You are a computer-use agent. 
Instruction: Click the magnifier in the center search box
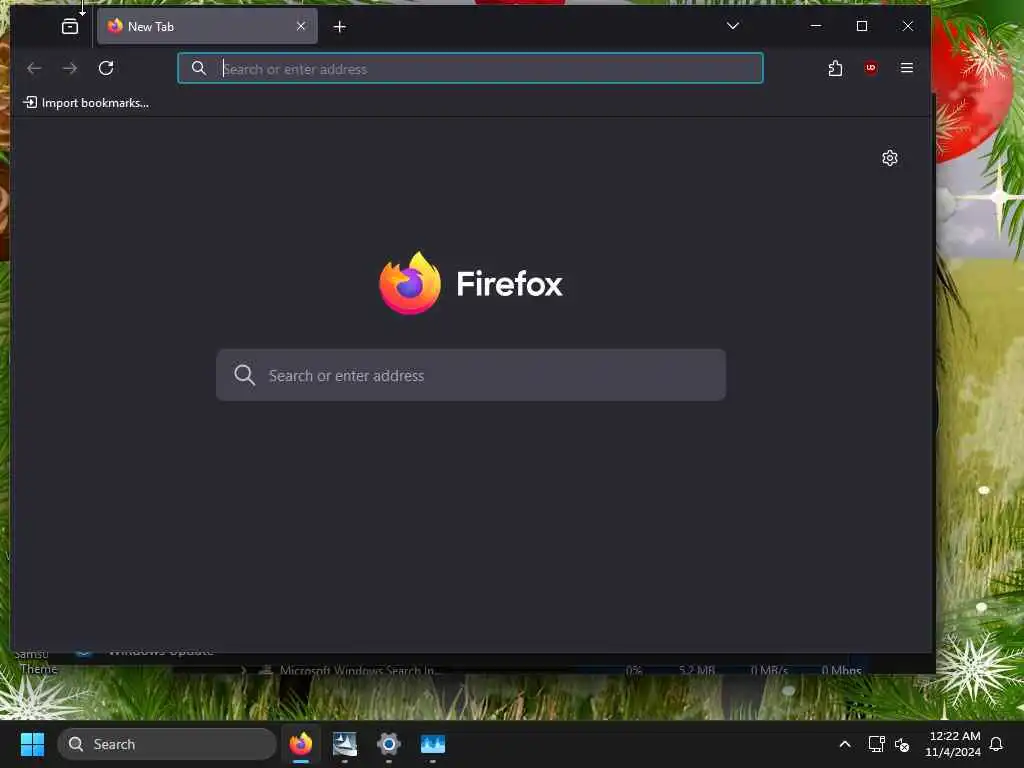244,375
